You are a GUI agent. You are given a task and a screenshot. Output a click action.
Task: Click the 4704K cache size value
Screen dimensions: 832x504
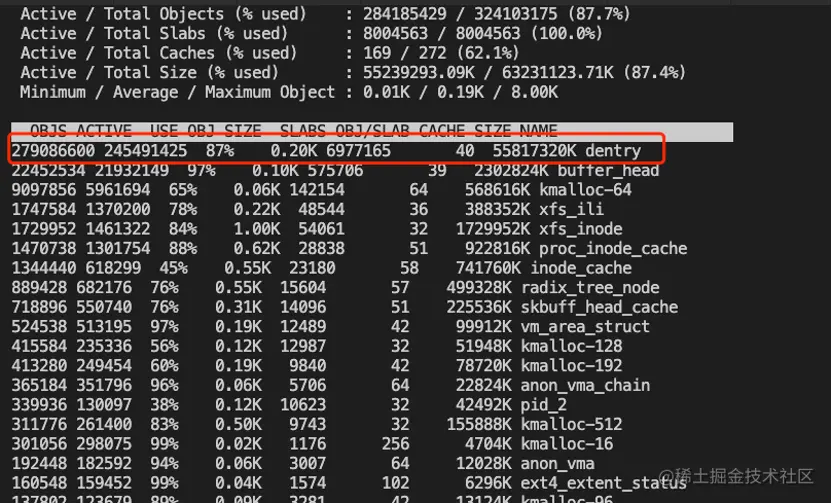488,444
